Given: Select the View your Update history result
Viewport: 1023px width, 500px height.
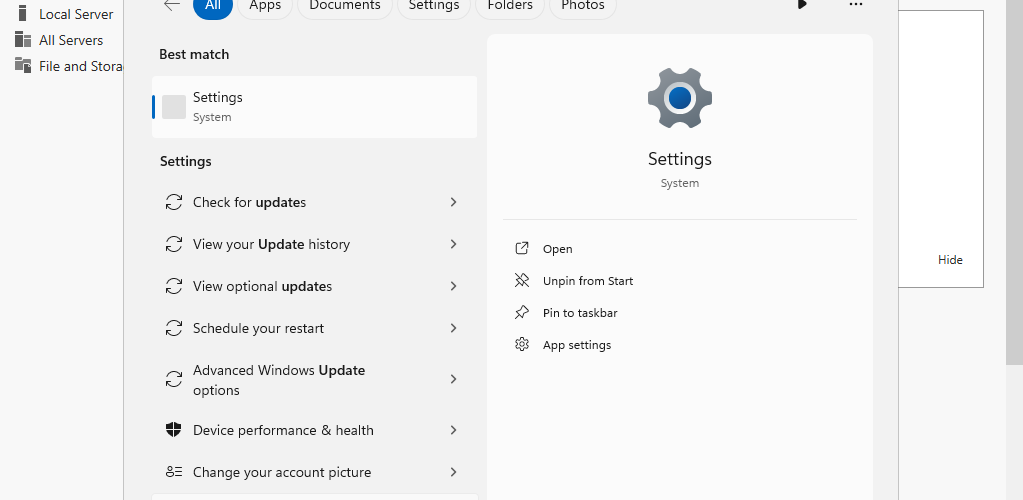Looking at the screenshot, I should (314, 244).
